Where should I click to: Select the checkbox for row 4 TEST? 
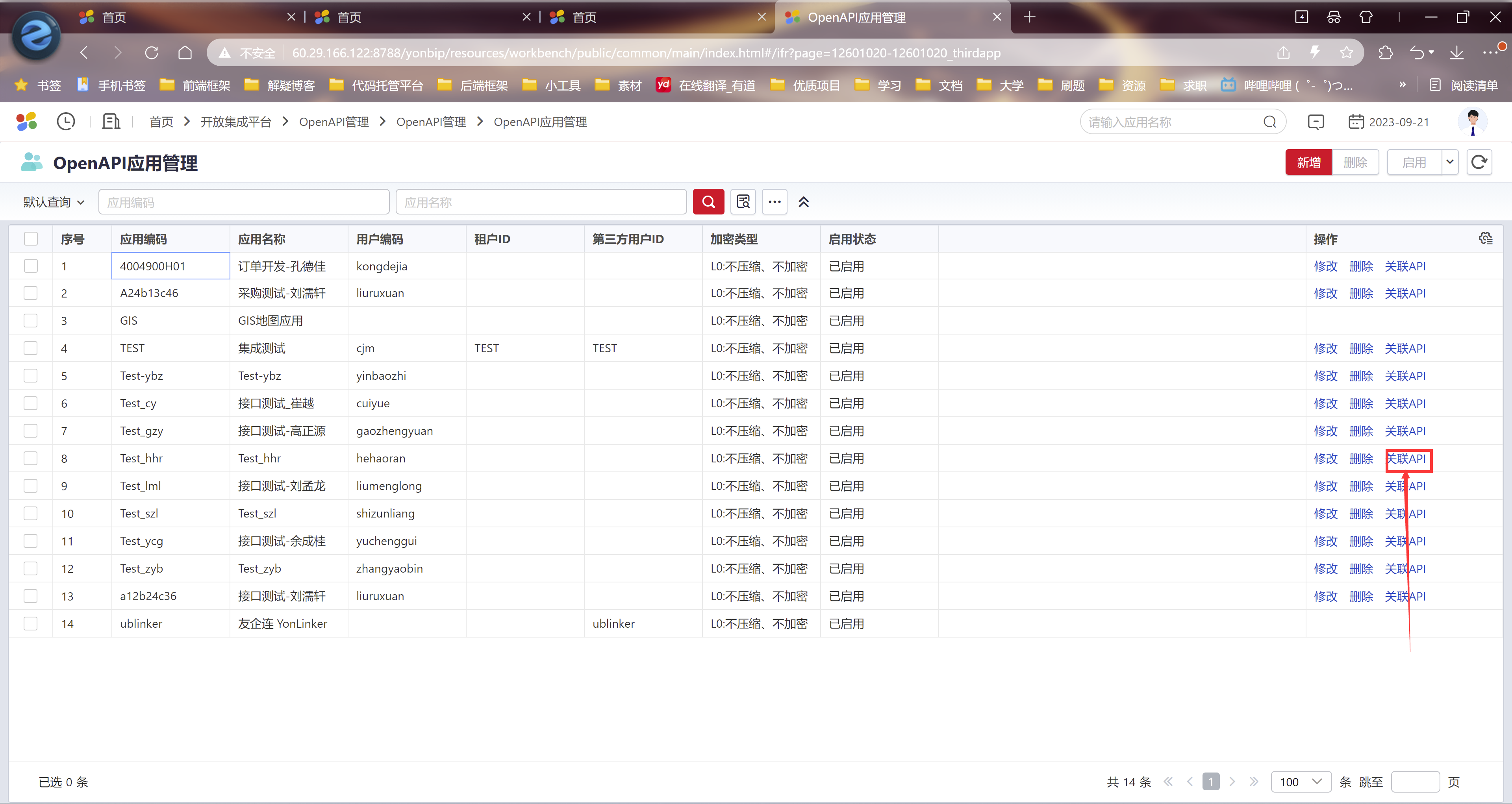(31, 348)
